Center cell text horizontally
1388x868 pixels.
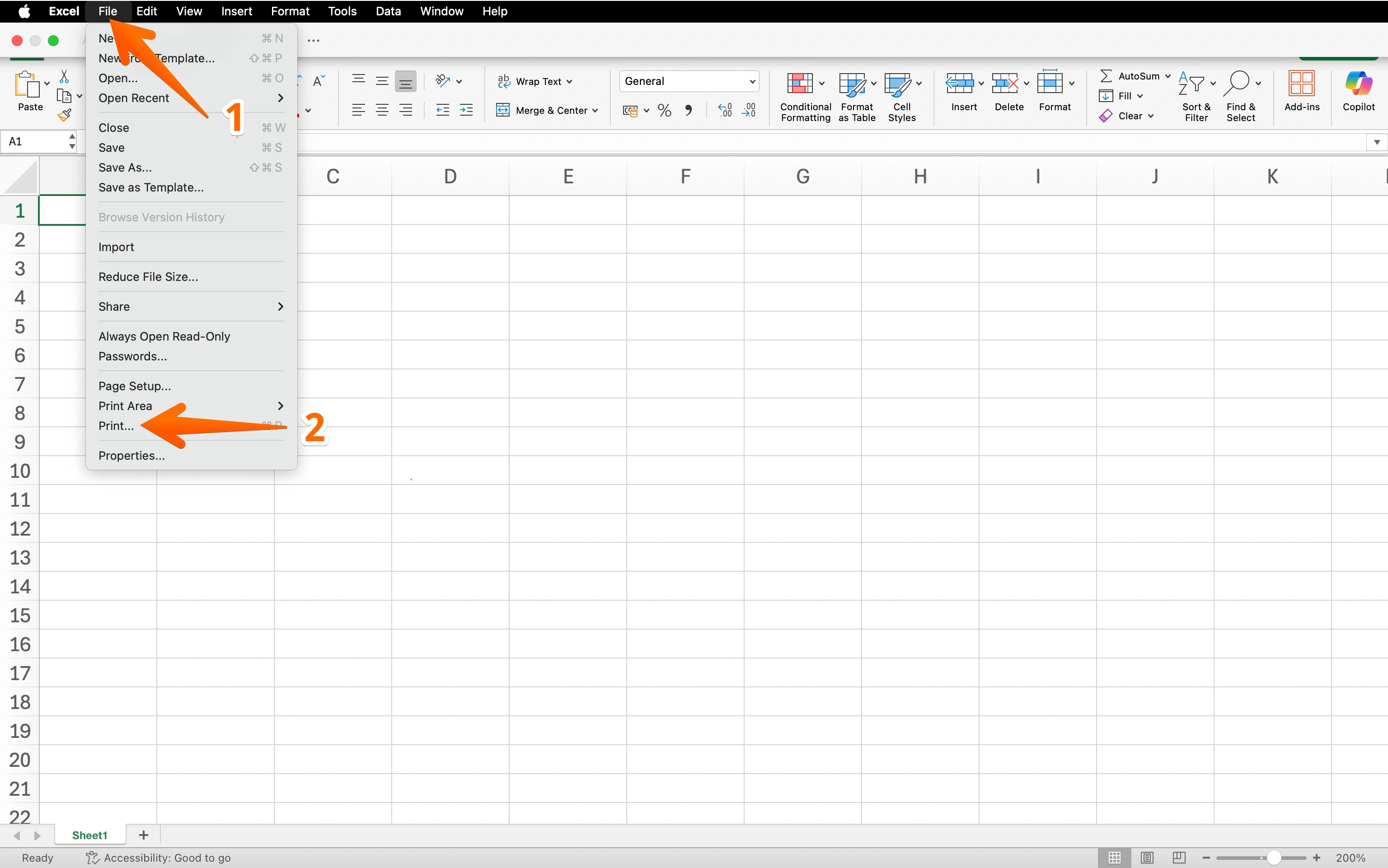coord(382,110)
